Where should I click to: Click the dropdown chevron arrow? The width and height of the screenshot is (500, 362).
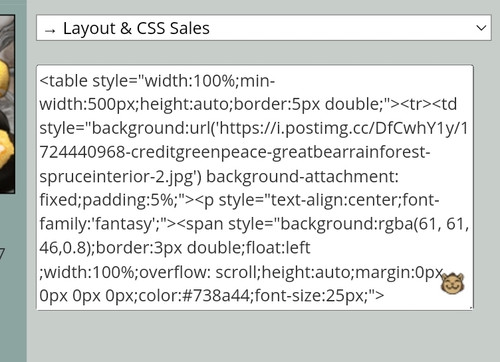[x=481, y=28]
